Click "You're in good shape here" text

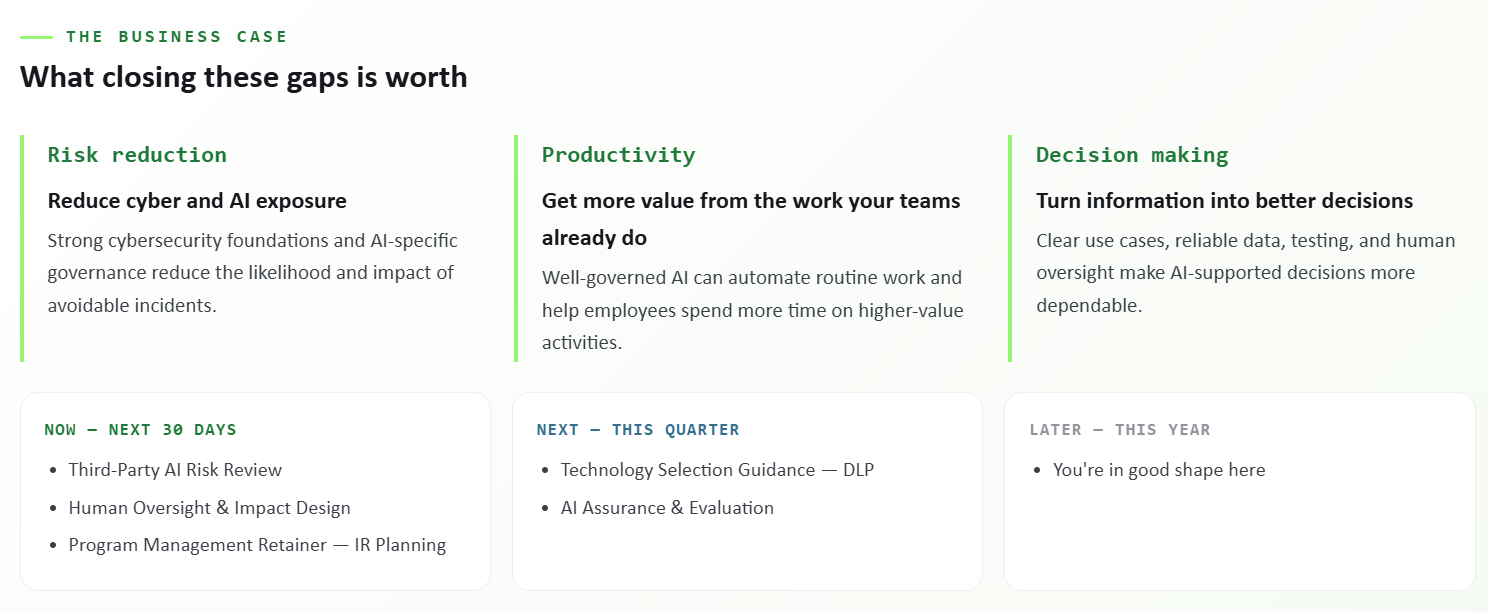tap(1159, 470)
